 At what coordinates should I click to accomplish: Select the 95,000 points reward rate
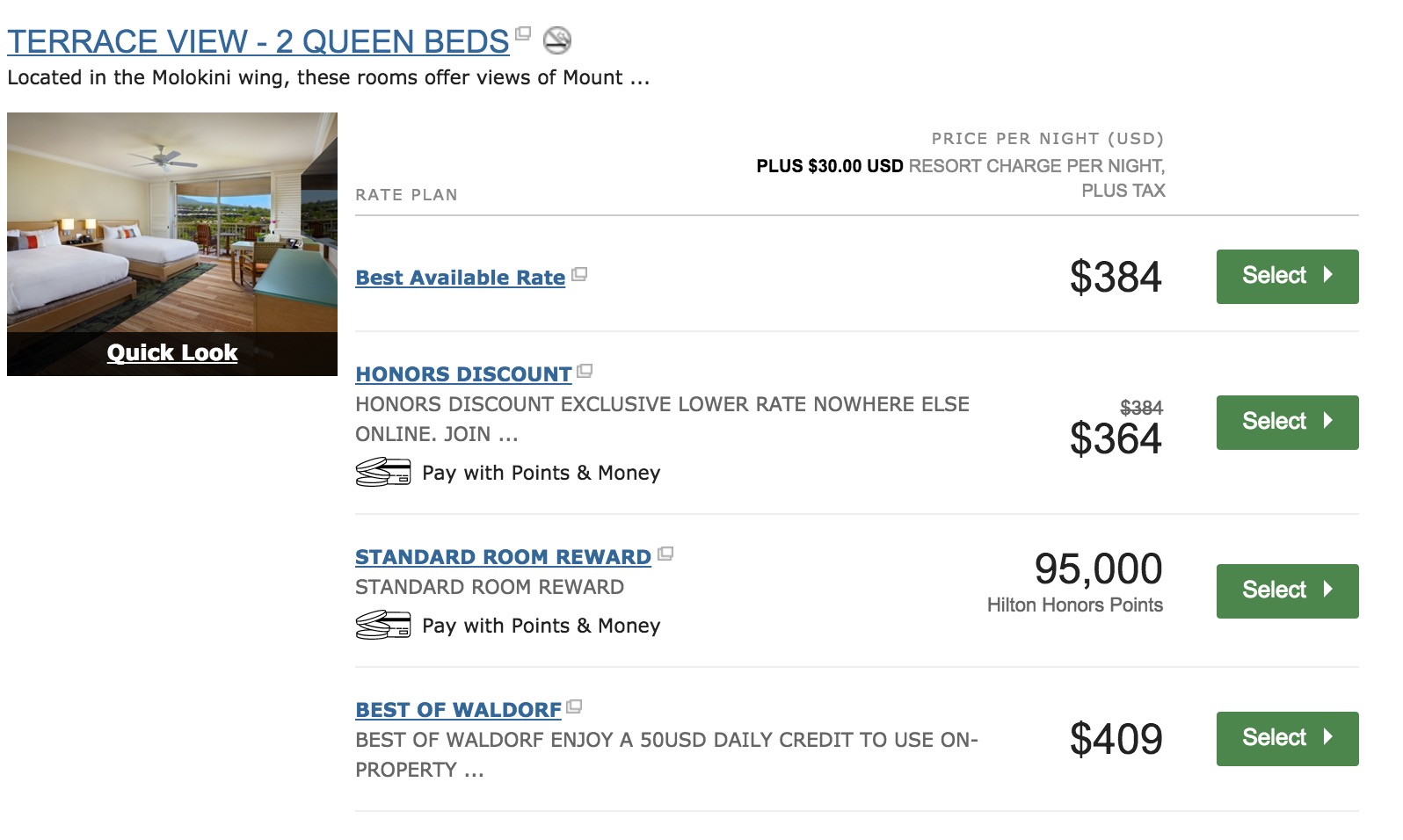[x=1287, y=591]
